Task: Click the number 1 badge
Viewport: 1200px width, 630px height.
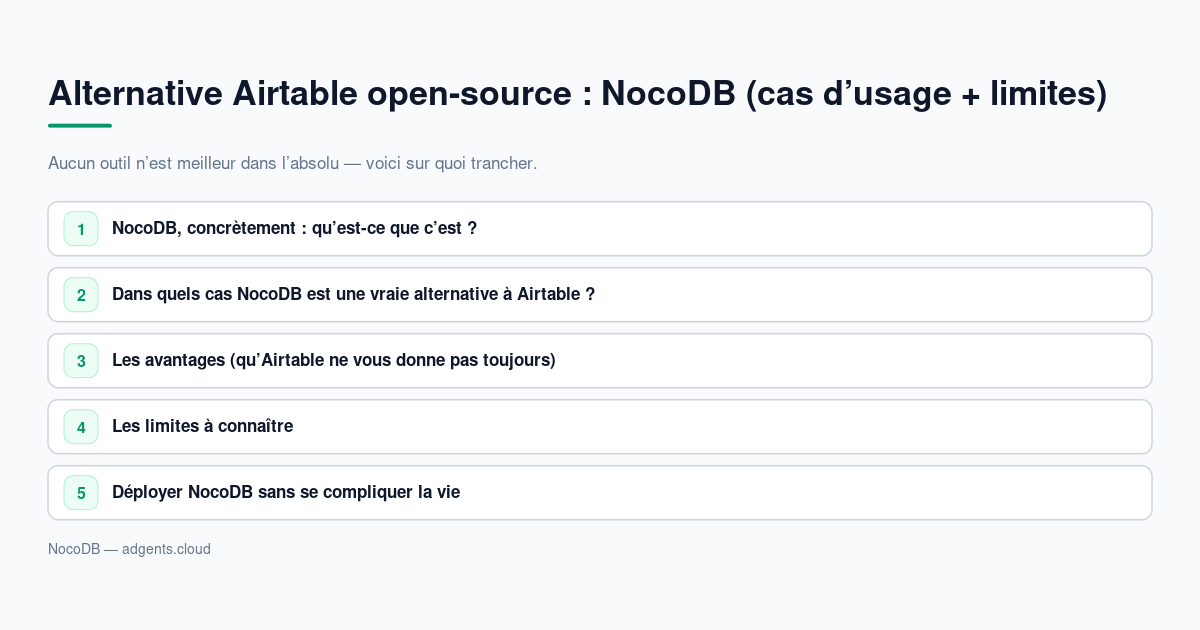Action: click(81, 229)
